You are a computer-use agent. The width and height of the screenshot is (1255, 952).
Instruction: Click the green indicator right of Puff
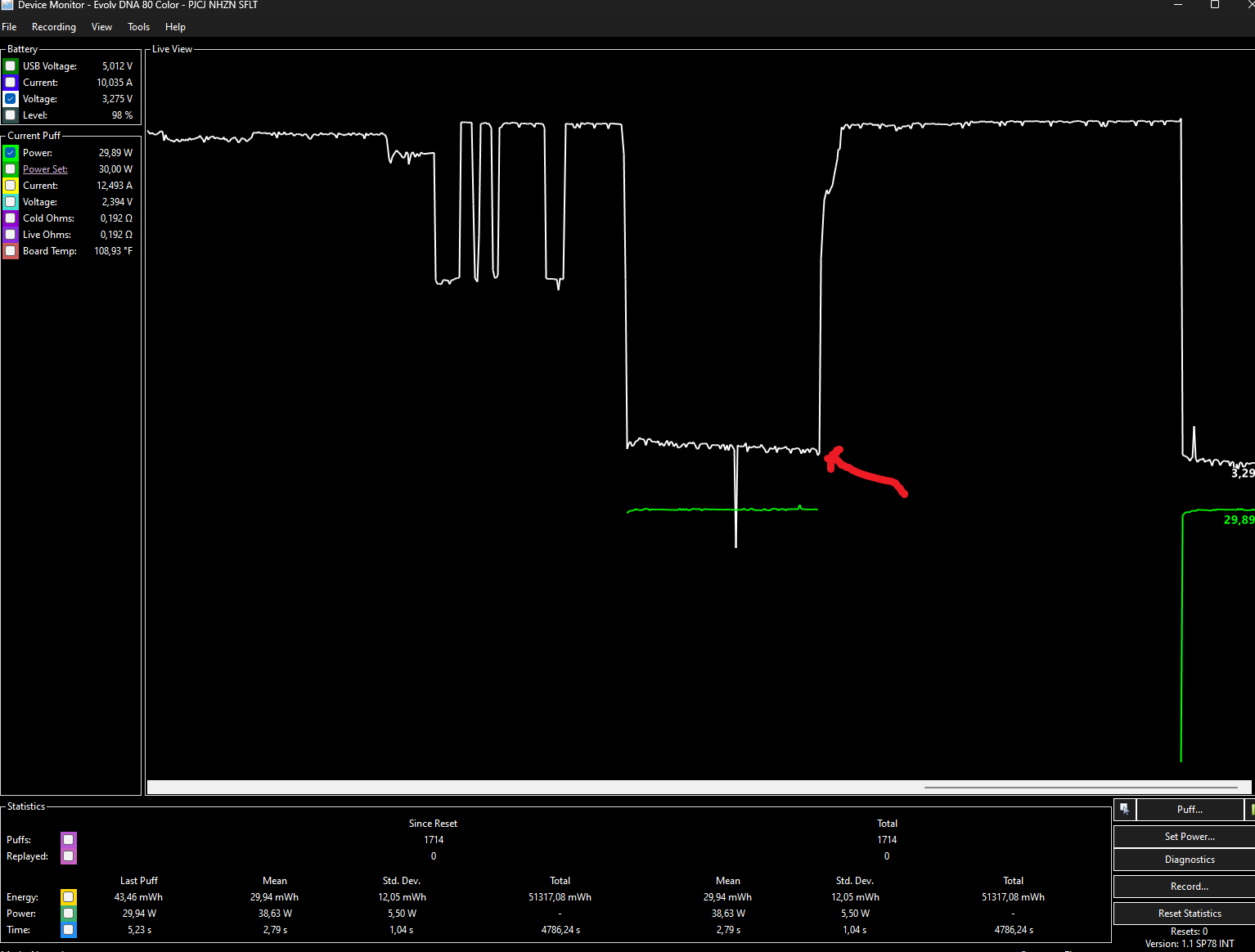click(x=1251, y=809)
